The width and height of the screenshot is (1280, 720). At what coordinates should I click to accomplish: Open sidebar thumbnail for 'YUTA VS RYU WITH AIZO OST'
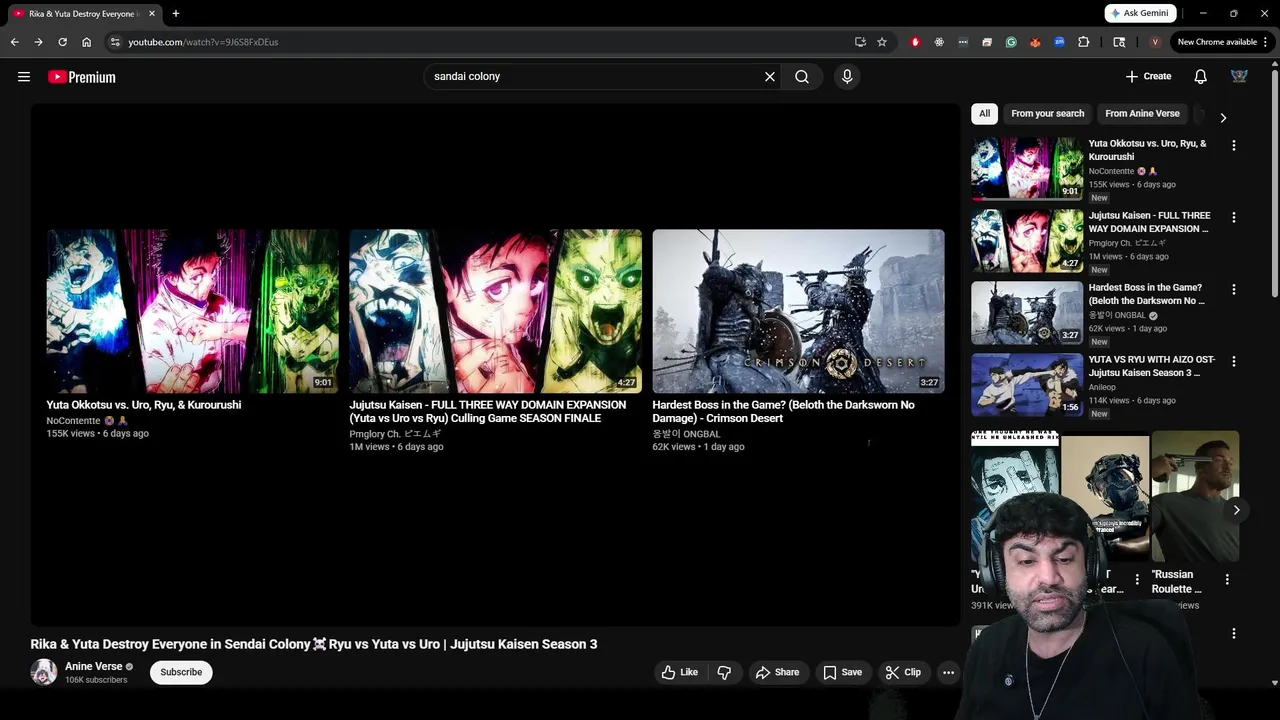(x=1027, y=384)
